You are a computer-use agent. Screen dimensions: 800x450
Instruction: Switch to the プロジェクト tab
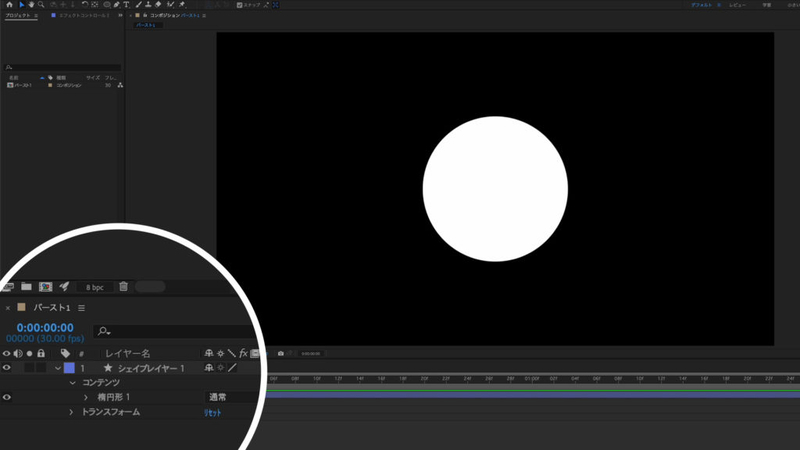tap(18, 15)
